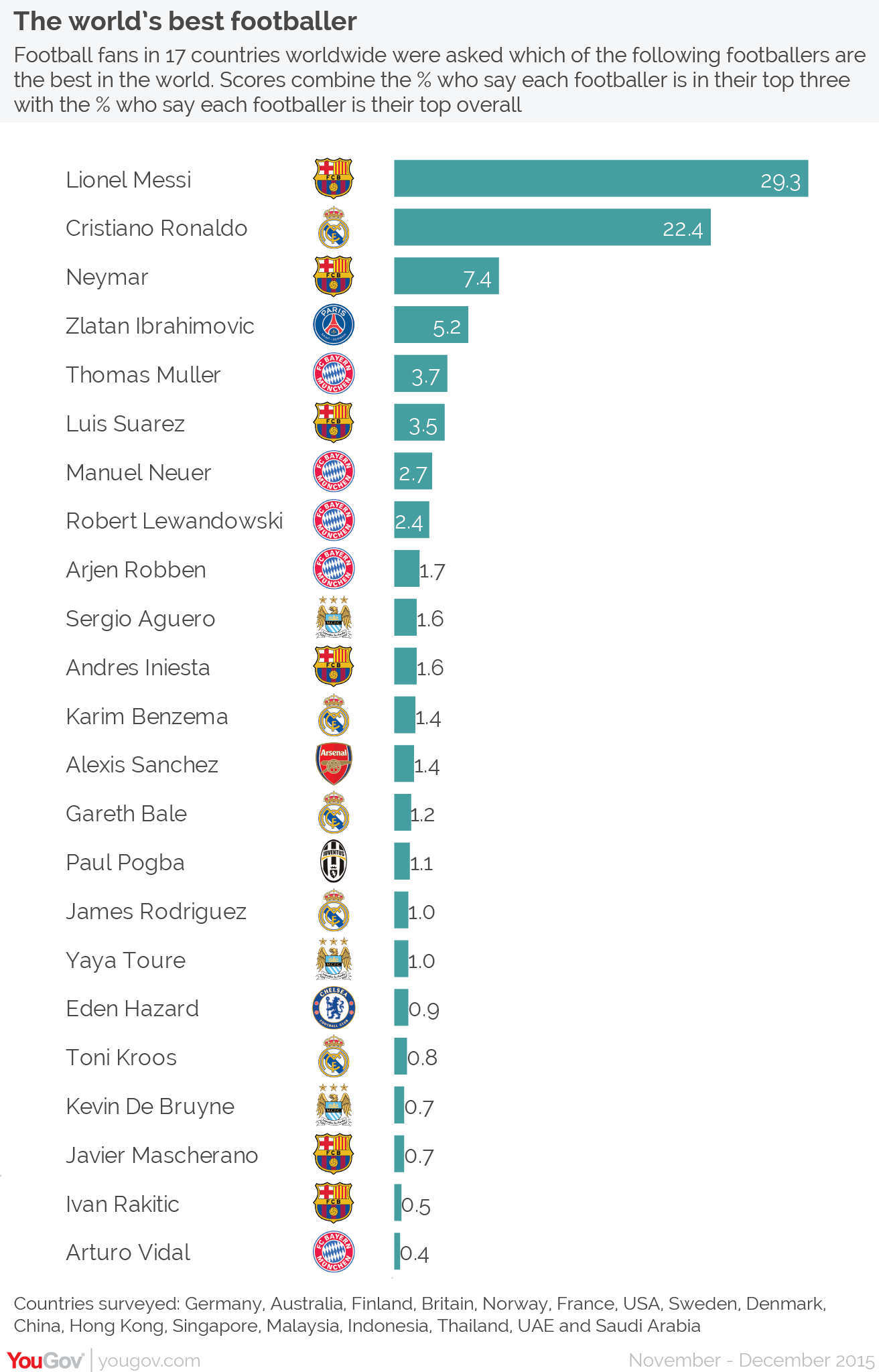Click the Real Madrid crest next to Cristiano Ronaldo
Viewport: 879px width, 1372px height.
click(x=334, y=228)
